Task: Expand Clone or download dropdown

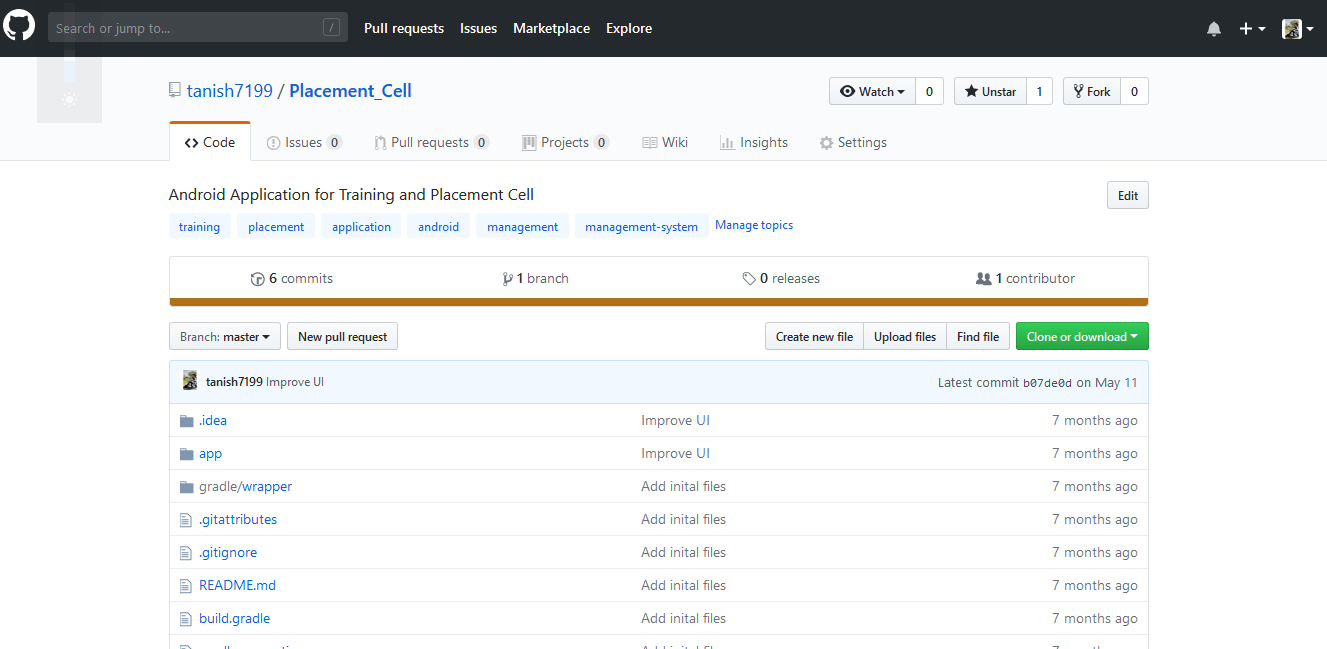Action: (x=1082, y=337)
